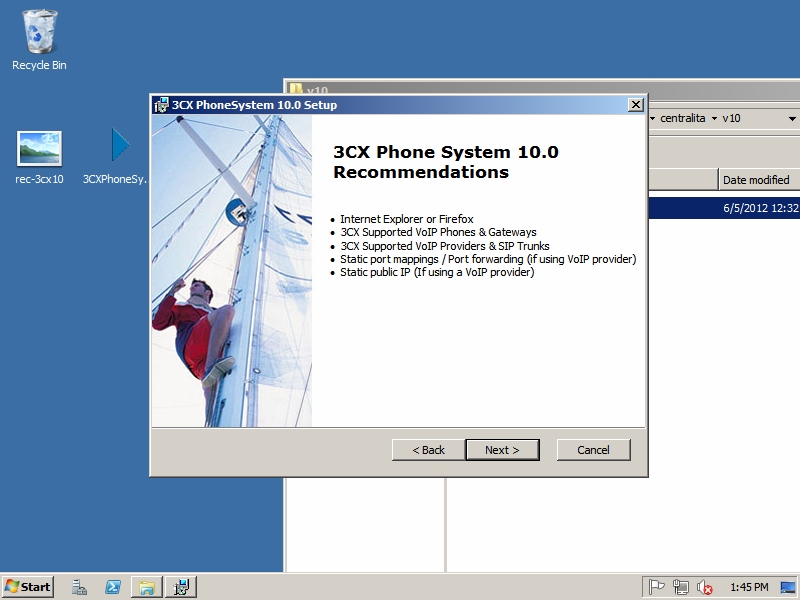
Task: Click the muted speaker volume tray icon
Action: coord(705,587)
